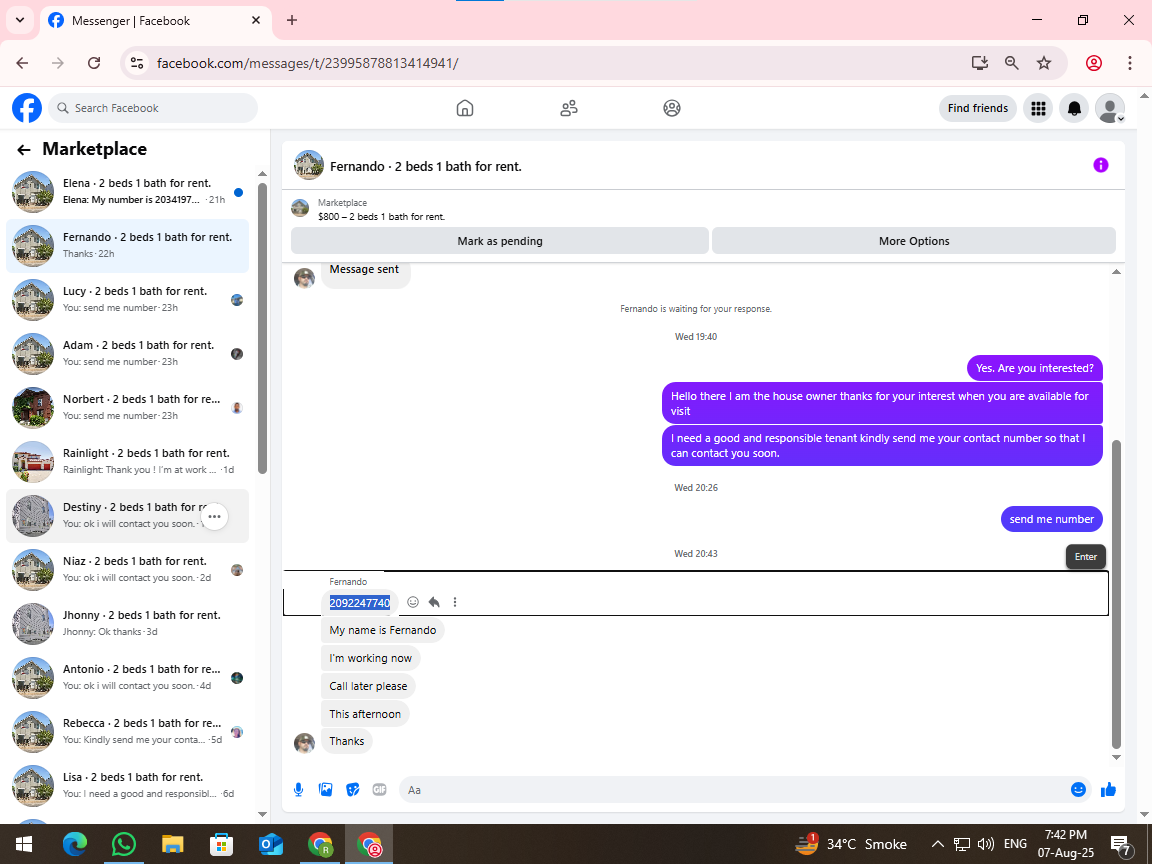Focus the Search Facebook field
The width and height of the screenshot is (1152, 864).
pos(154,108)
